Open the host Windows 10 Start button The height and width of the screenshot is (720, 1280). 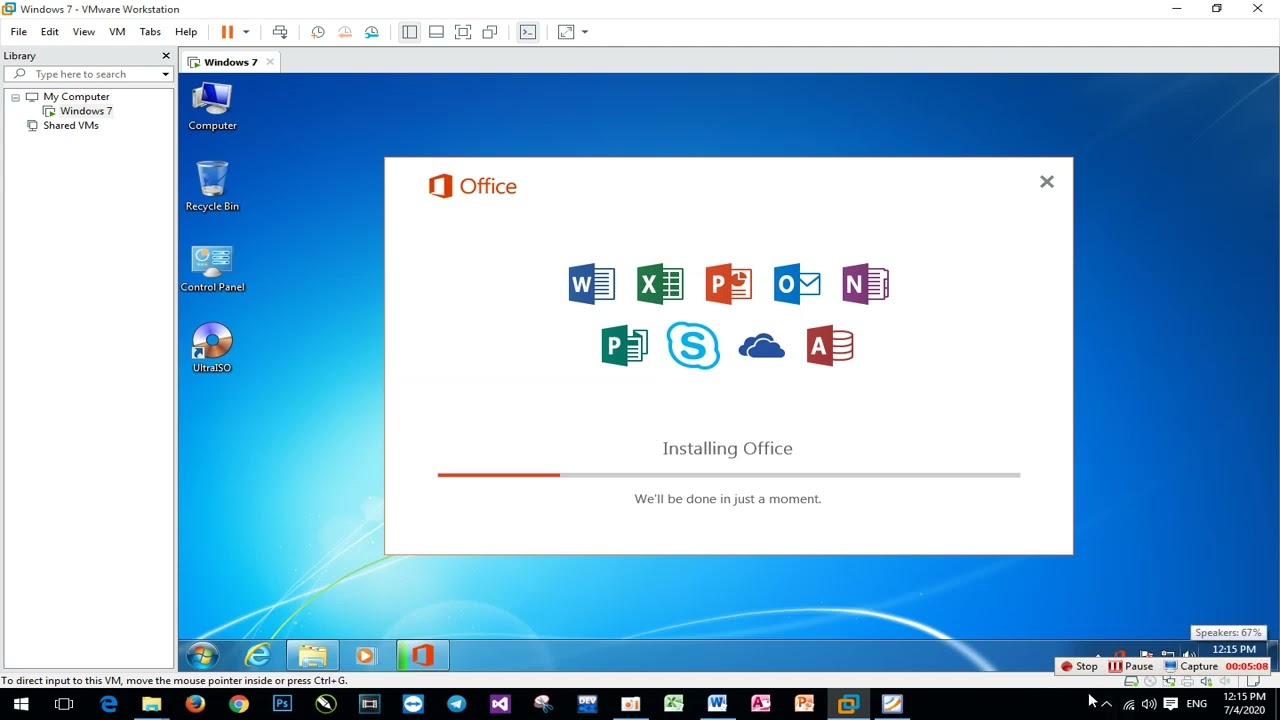point(21,704)
